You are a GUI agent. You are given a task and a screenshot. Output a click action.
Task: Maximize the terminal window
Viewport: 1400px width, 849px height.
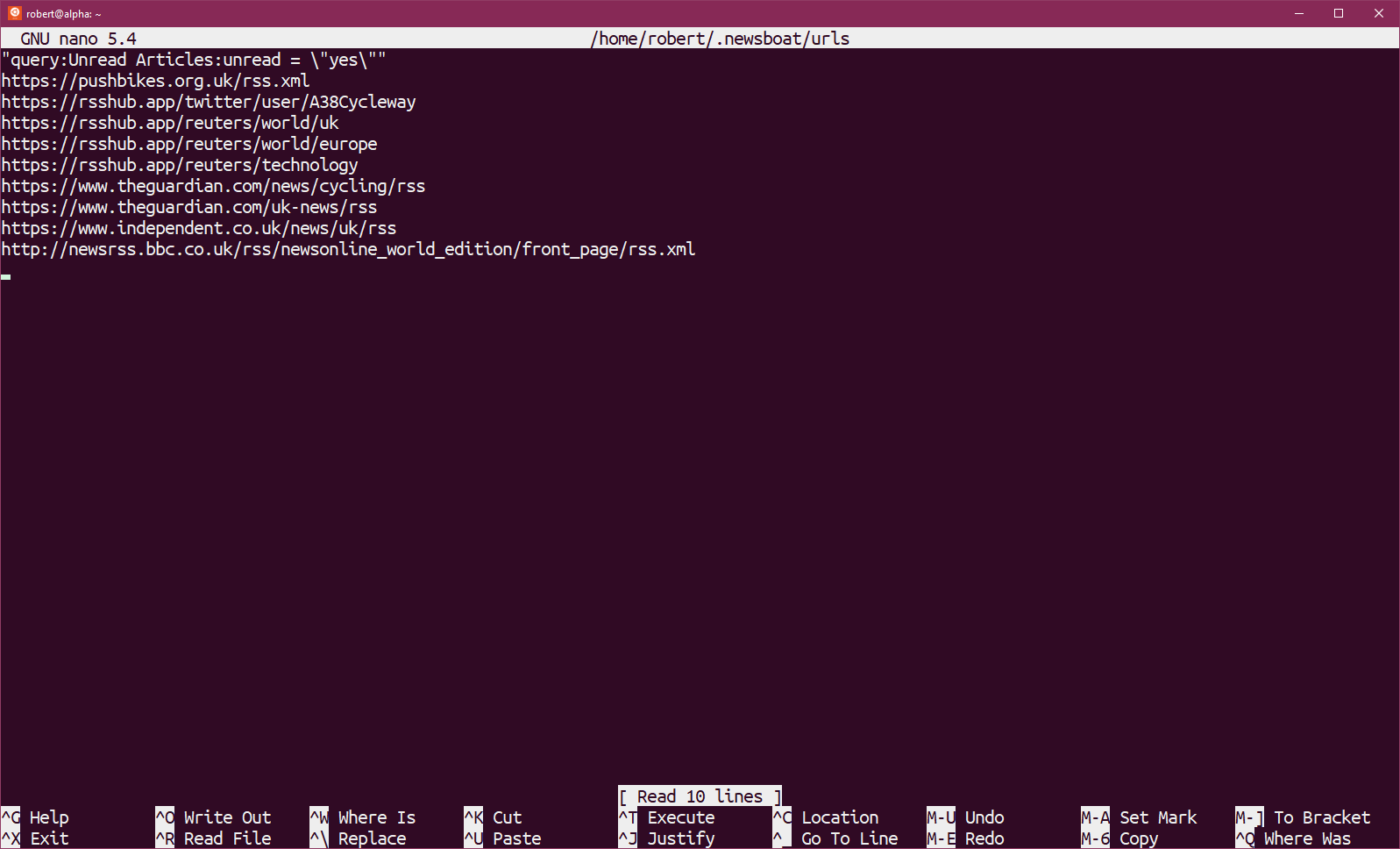click(1339, 13)
